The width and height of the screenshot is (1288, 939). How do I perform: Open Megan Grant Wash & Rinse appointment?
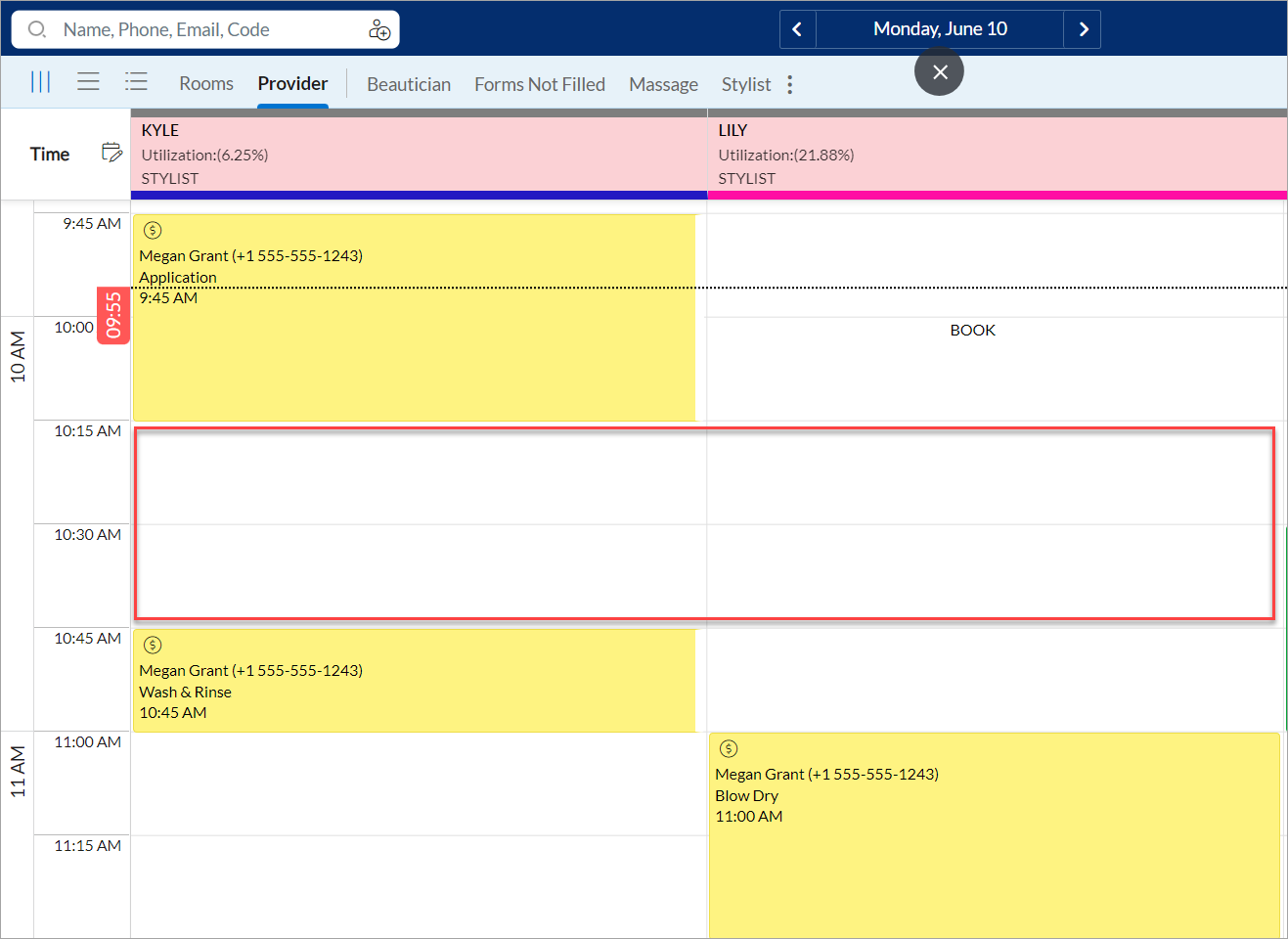pyautogui.click(x=414, y=681)
